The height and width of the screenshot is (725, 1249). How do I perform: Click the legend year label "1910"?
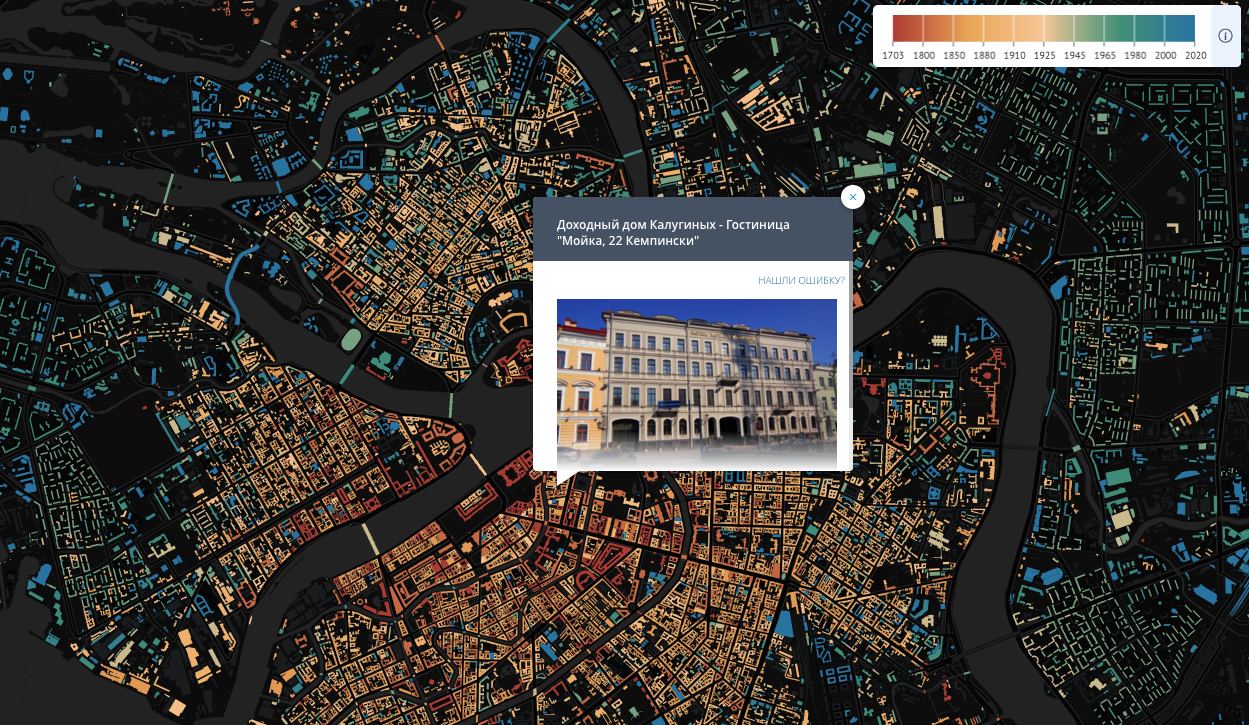[x=1014, y=55]
